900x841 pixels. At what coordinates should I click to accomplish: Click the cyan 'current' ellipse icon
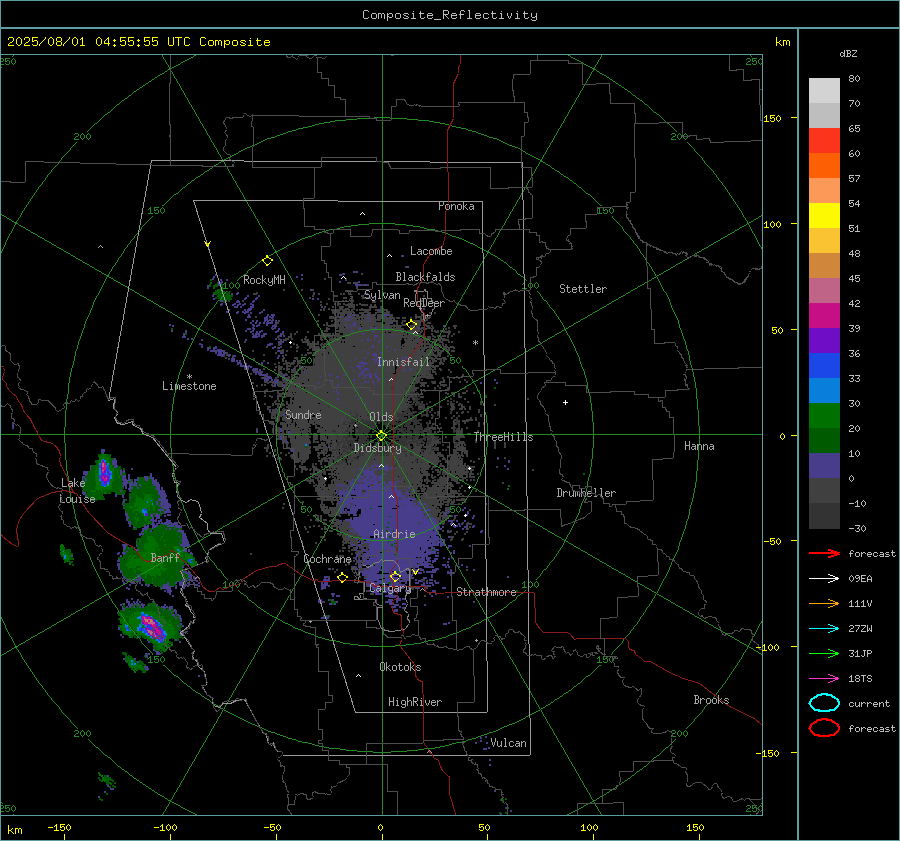coord(824,703)
